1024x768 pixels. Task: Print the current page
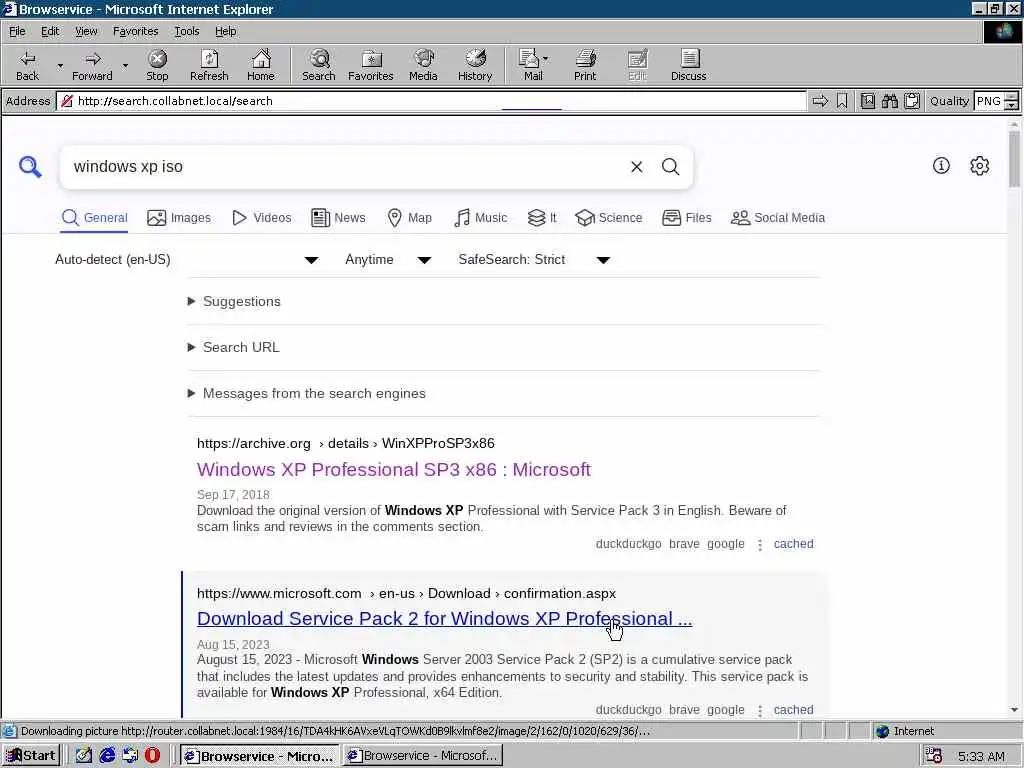tap(585, 65)
